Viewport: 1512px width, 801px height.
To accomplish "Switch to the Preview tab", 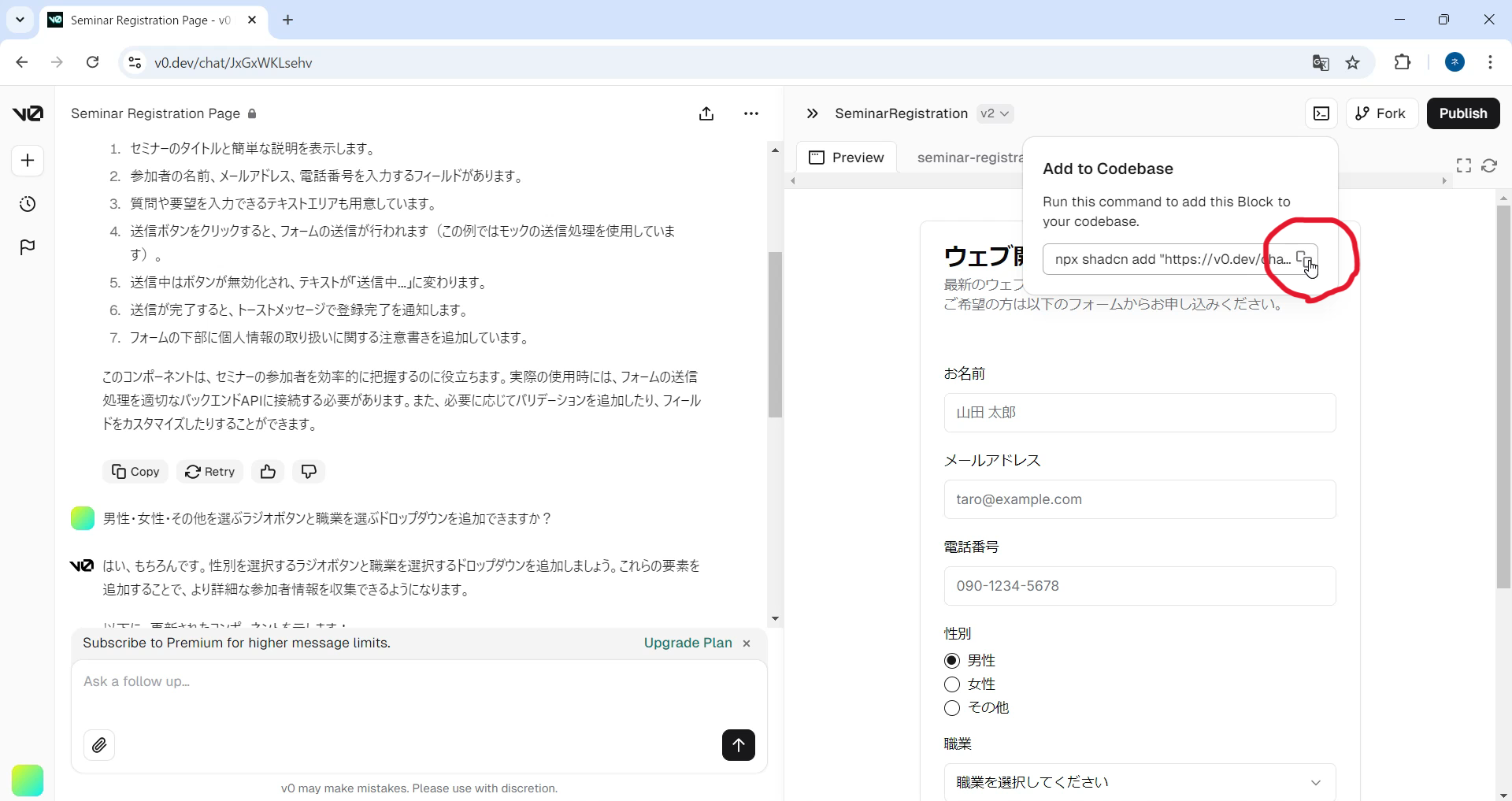I will tap(847, 158).
